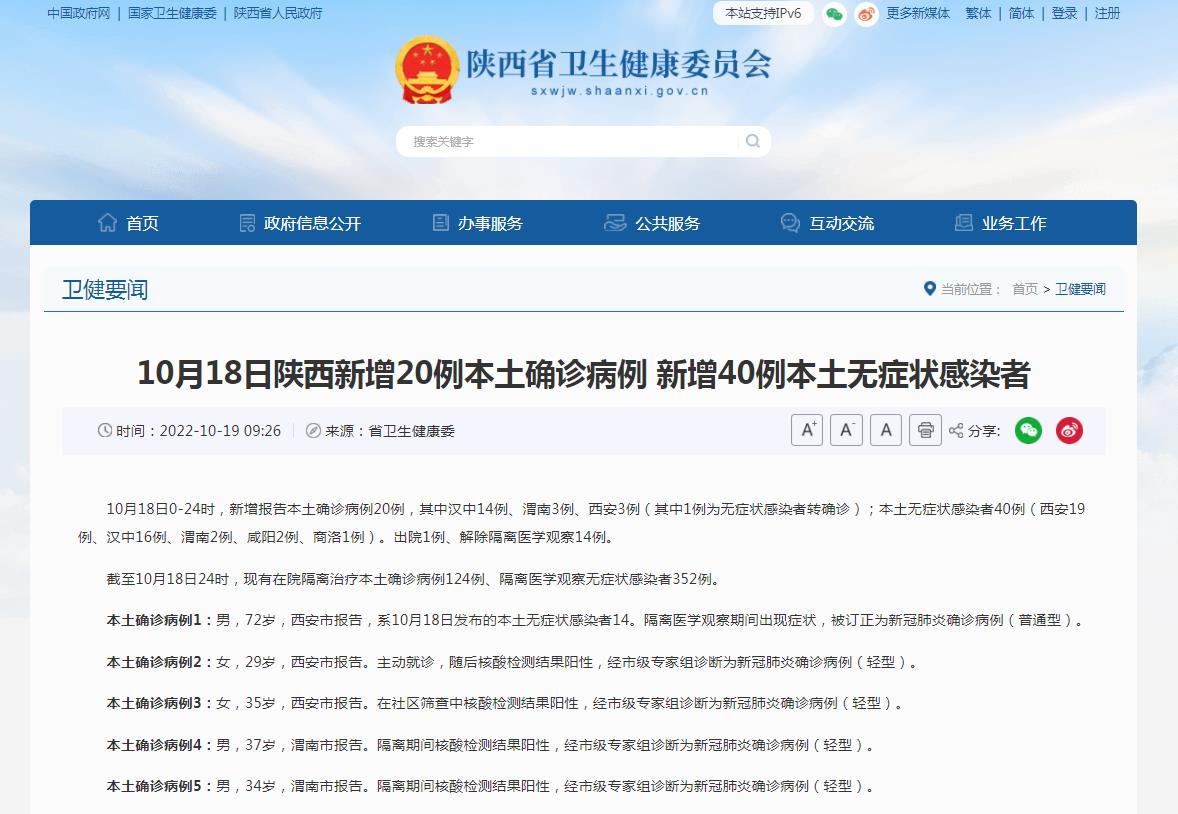
Task: Decrease font size with A- button
Action: (x=846, y=430)
